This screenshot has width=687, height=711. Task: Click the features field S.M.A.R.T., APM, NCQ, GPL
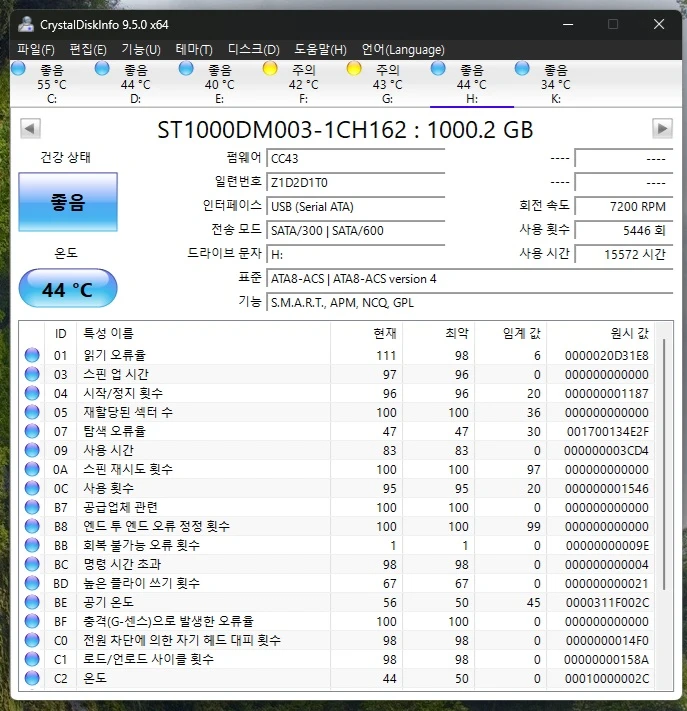[x=469, y=302]
